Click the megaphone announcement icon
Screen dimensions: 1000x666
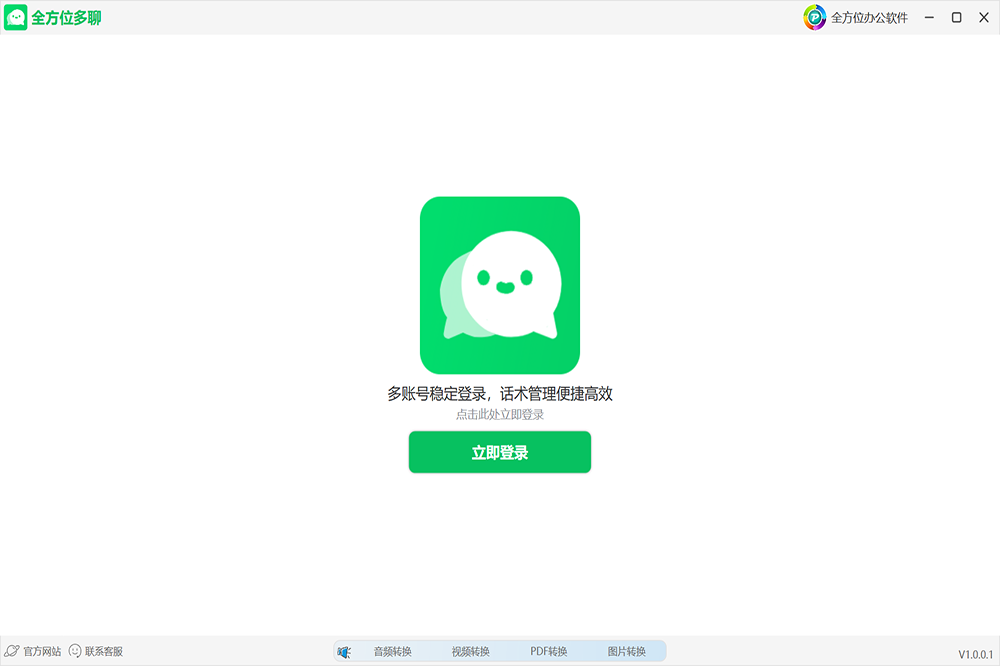click(x=344, y=652)
